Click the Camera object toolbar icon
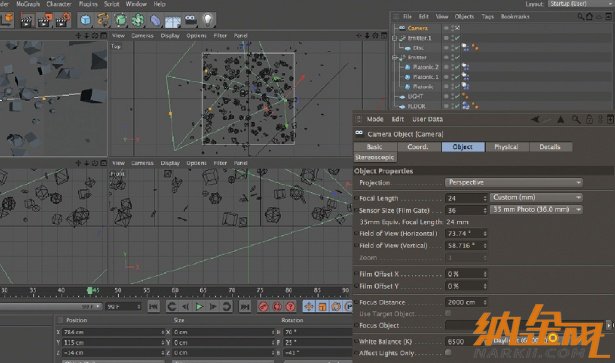This screenshot has width=615, height=363. click(x=191, y=20)
